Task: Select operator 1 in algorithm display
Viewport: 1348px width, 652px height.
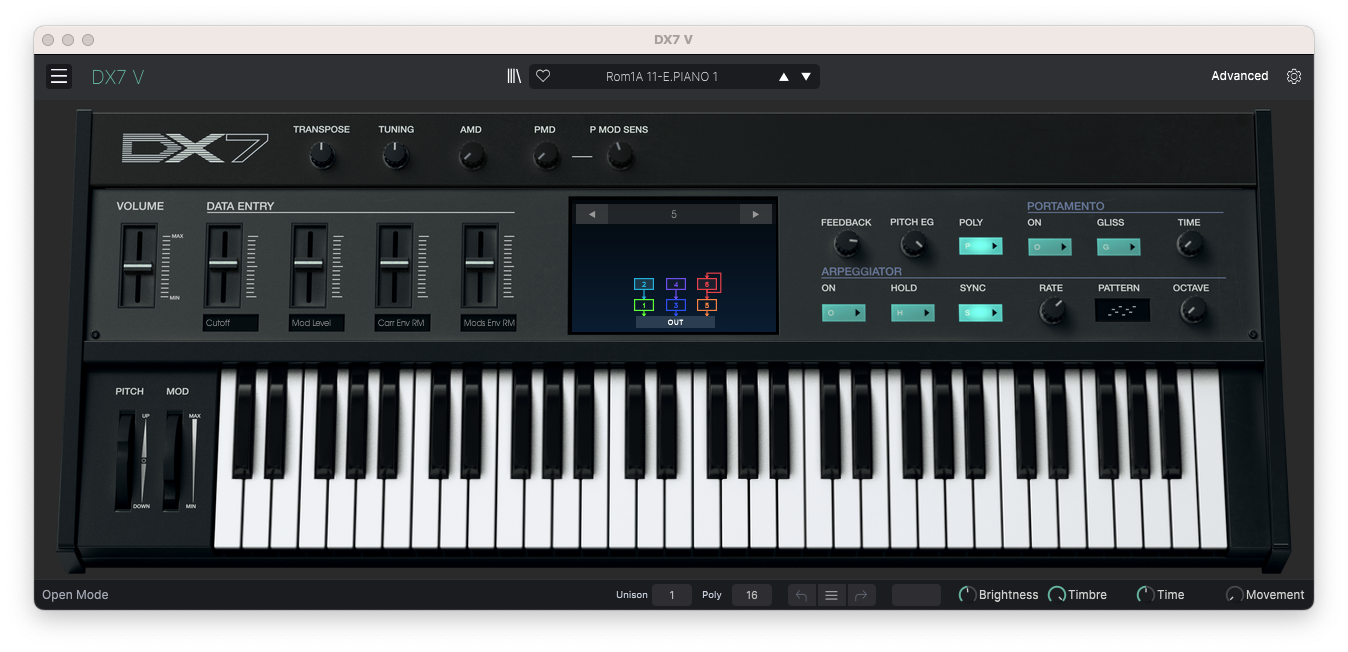Action: tap(643, 305)
